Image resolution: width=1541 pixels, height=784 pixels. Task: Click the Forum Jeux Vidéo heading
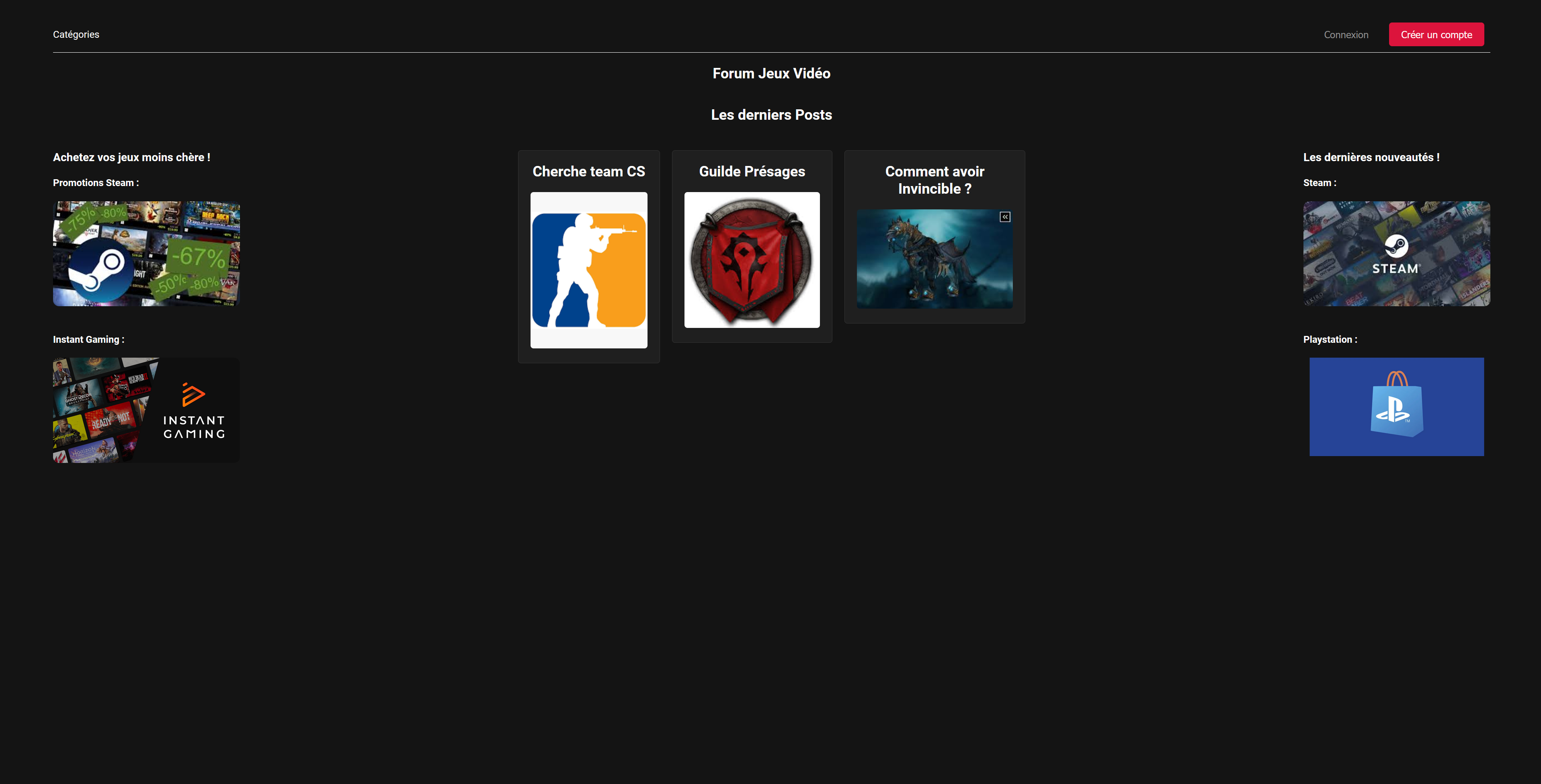(x=770, y=74)
